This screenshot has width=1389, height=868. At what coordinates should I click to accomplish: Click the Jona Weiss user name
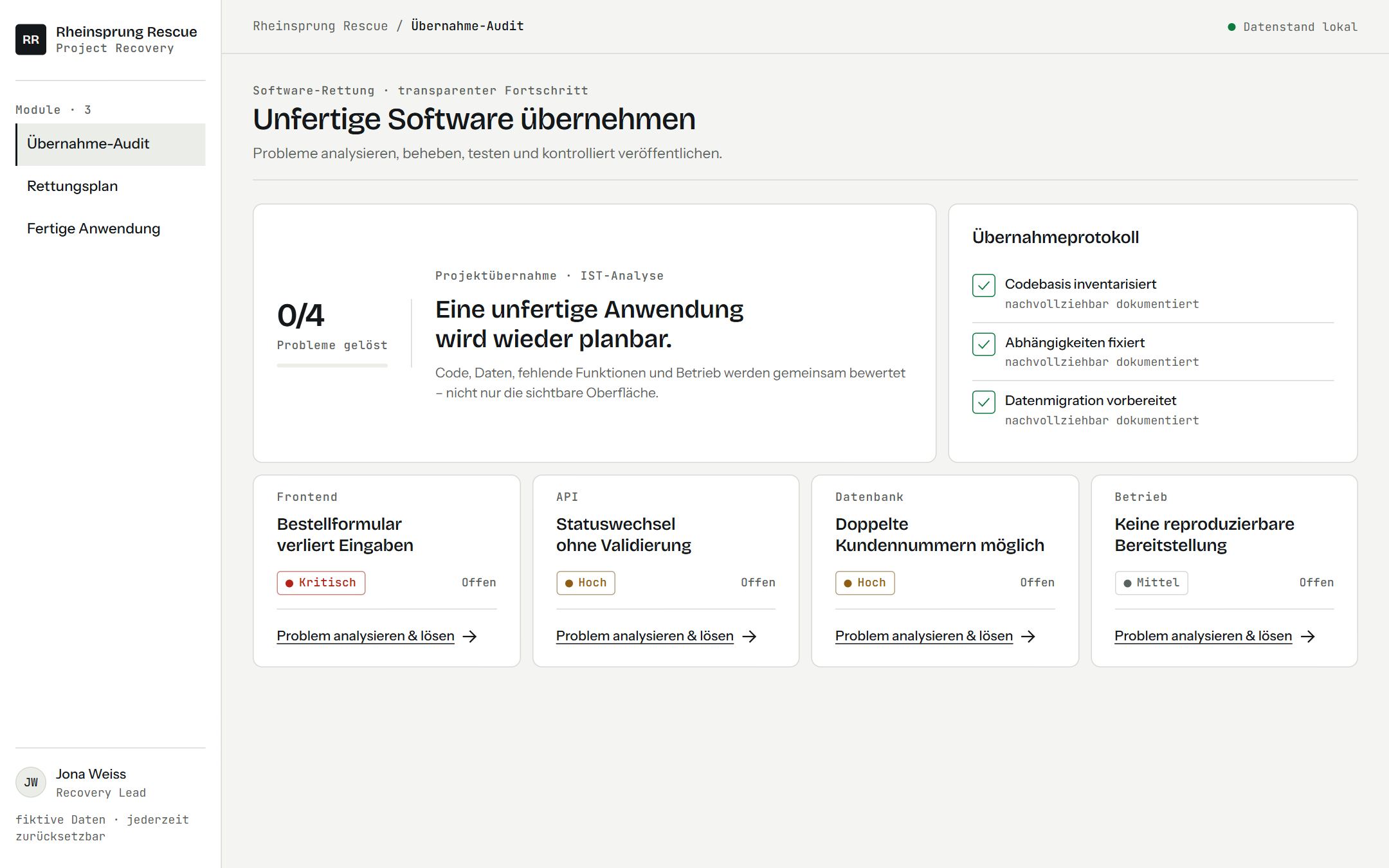[x=91, y=774]
